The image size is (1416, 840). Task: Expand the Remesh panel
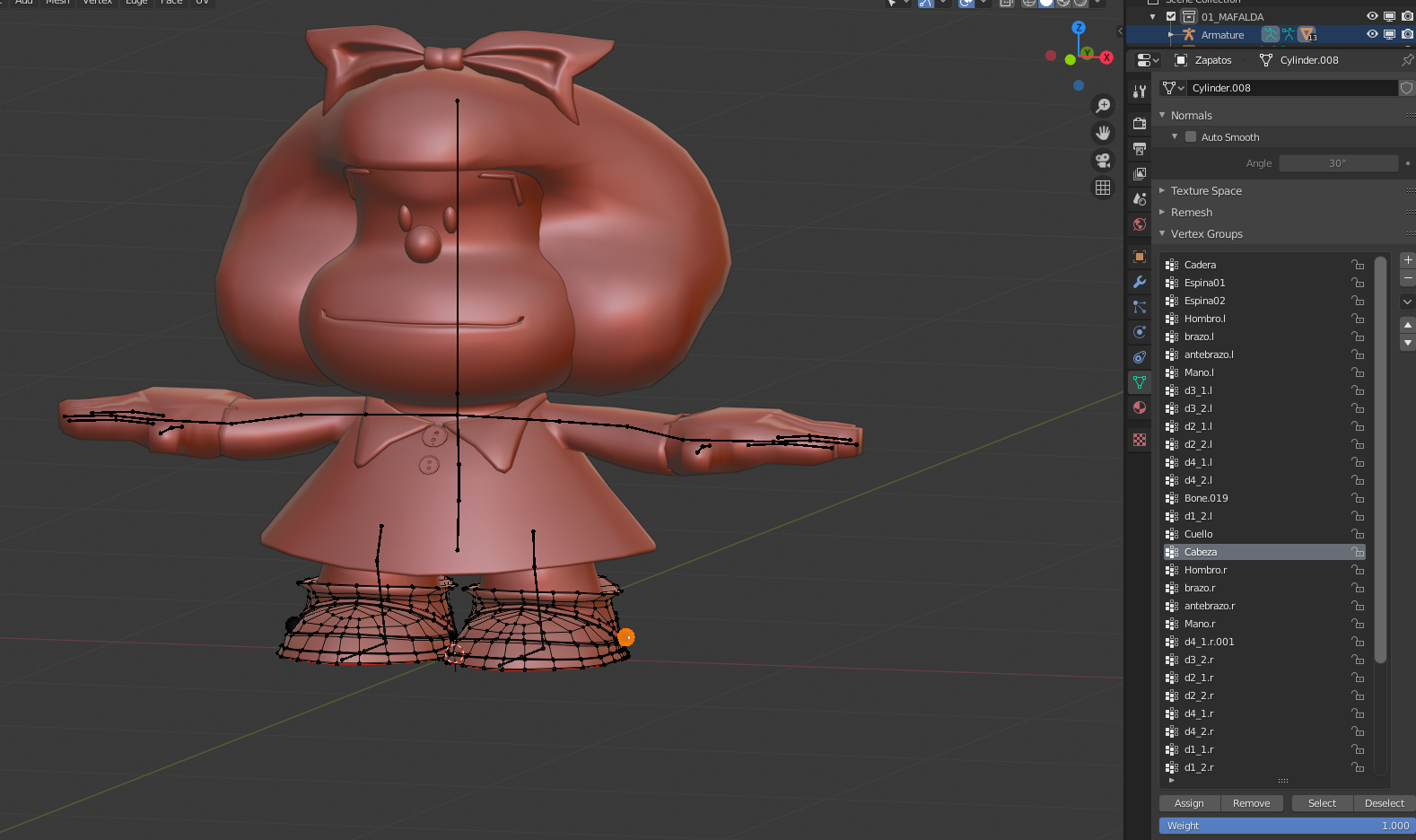(x=1162, y=212)
